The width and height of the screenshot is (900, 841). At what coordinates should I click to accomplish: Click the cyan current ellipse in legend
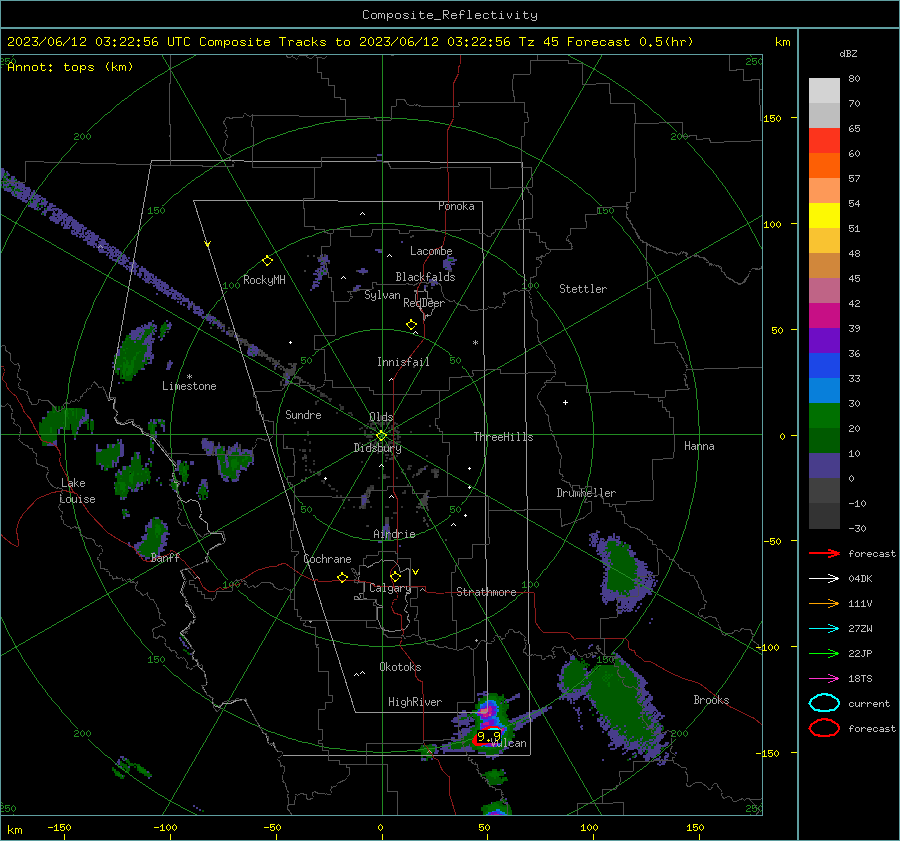(x=824, y=703)
